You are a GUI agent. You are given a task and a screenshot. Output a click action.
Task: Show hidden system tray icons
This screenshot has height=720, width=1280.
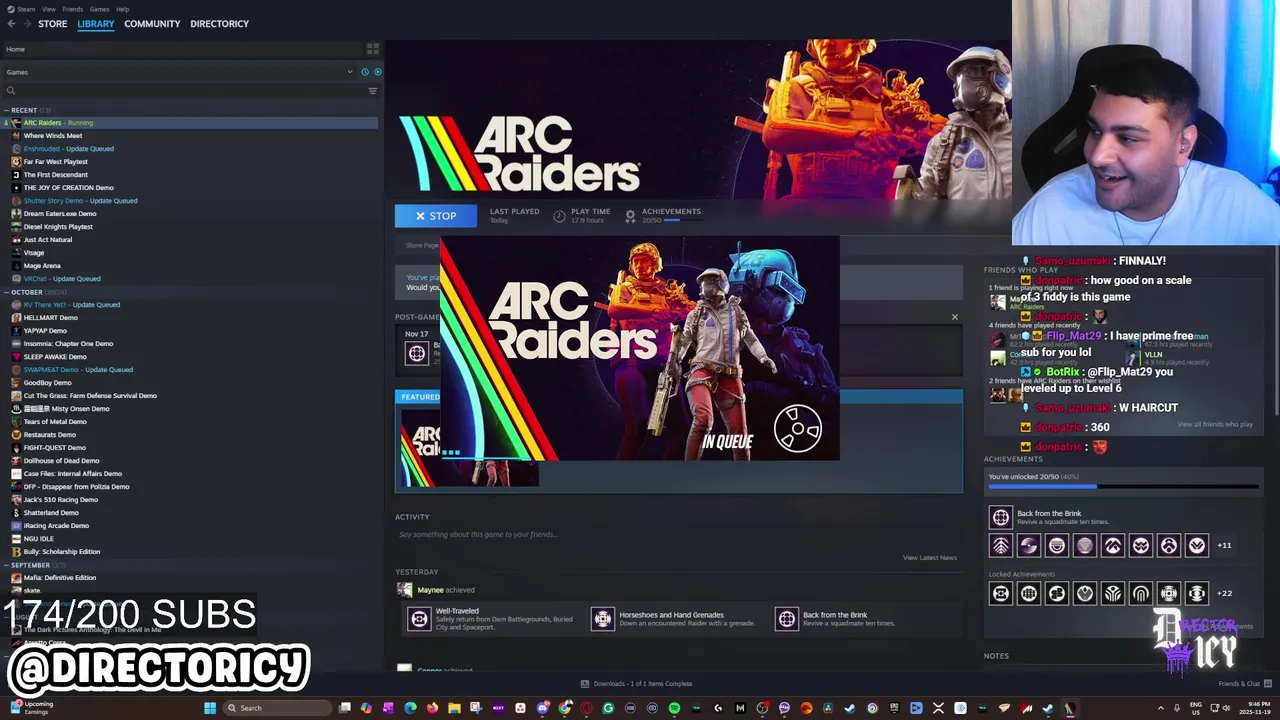(1161, 708)
